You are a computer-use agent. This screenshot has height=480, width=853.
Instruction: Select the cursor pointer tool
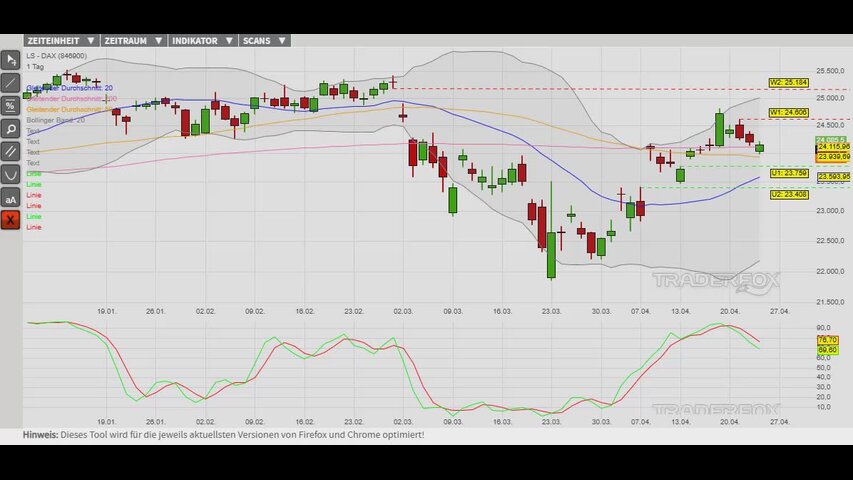click(x=11, y=60)
